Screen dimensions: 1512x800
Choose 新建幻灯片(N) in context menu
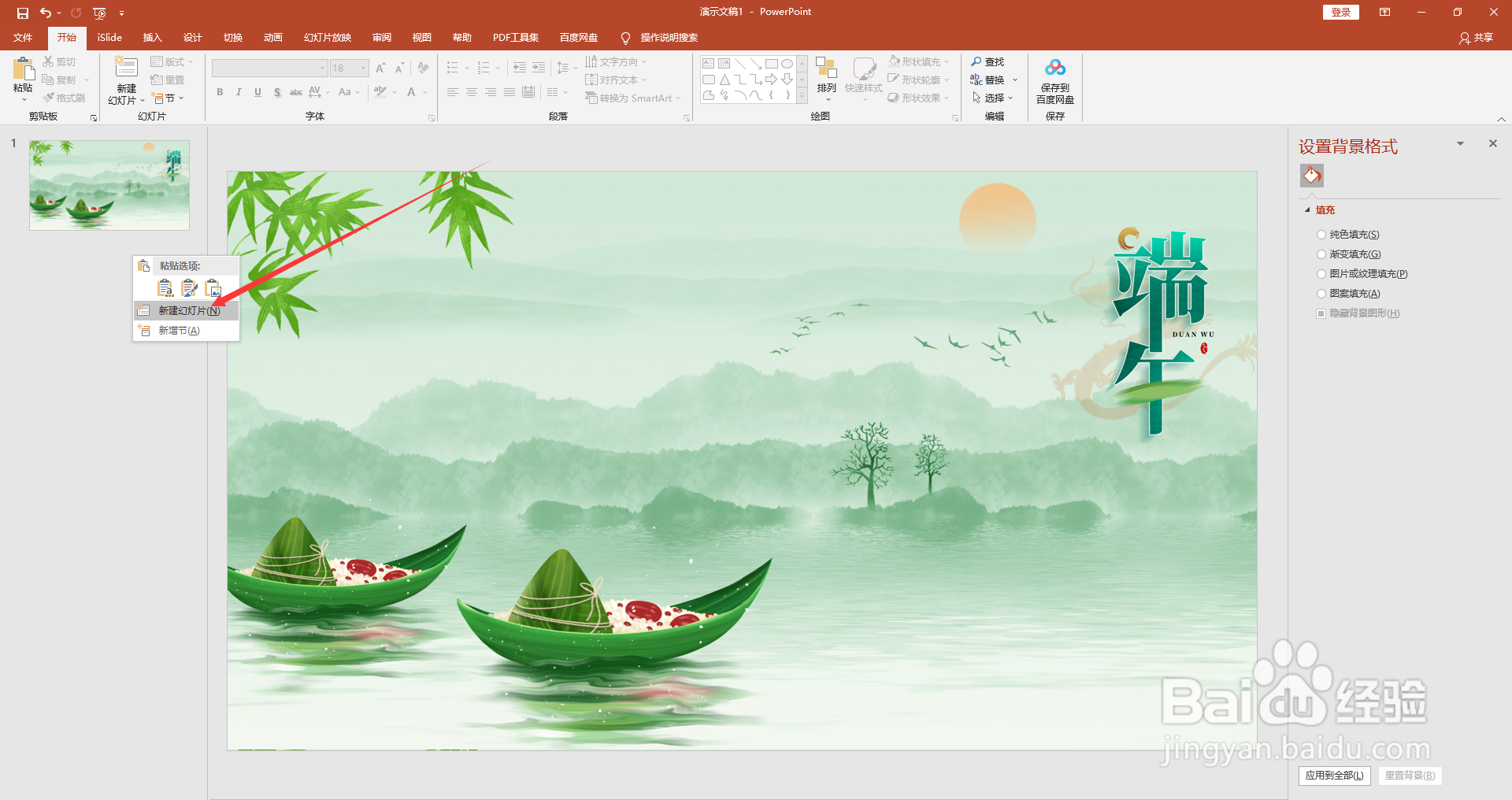tap(187, 311)
